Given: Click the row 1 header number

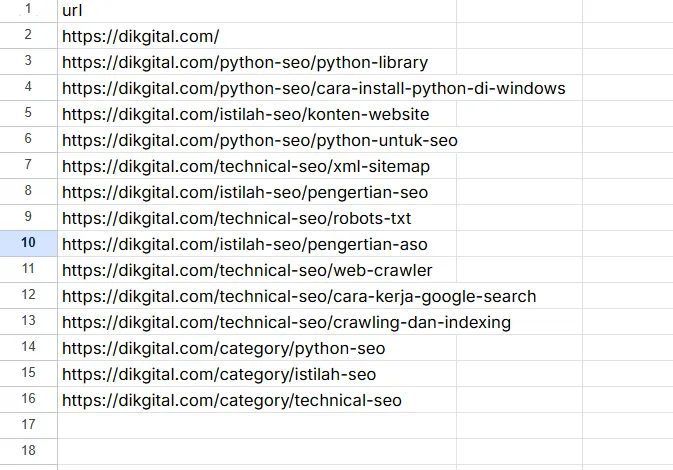Looking at the screenshot, I should (28, 10).
